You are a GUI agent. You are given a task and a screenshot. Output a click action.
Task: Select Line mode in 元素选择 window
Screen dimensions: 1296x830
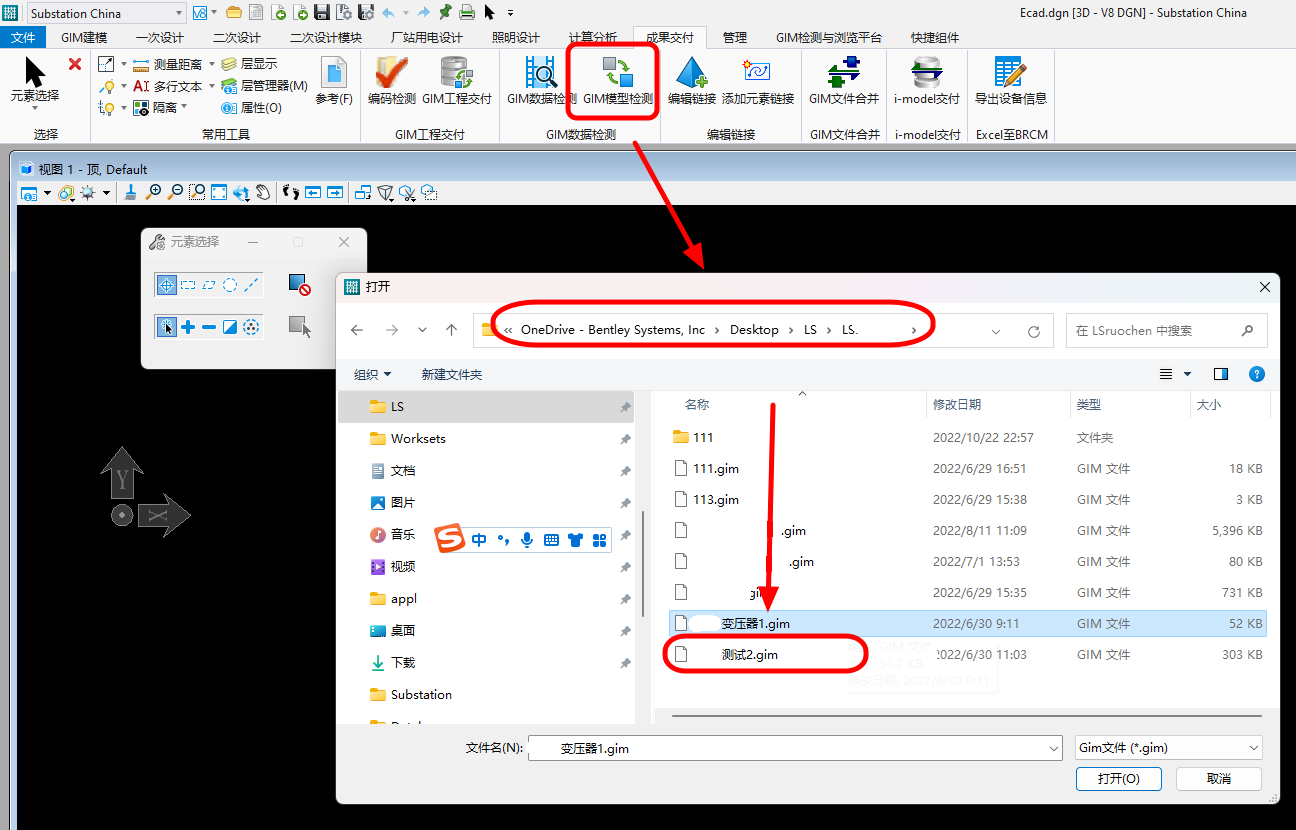251,285
